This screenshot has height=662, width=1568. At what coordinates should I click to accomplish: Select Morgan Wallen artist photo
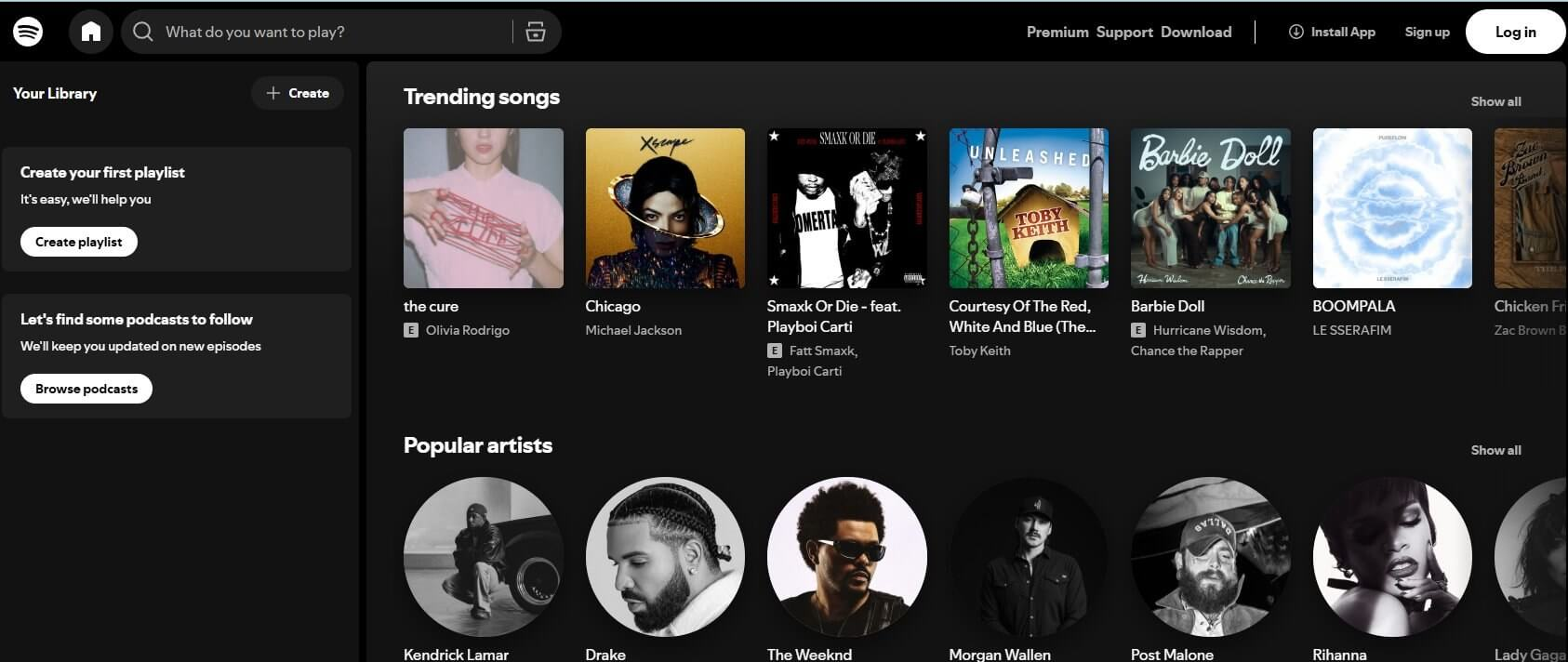click(1029, 557)
